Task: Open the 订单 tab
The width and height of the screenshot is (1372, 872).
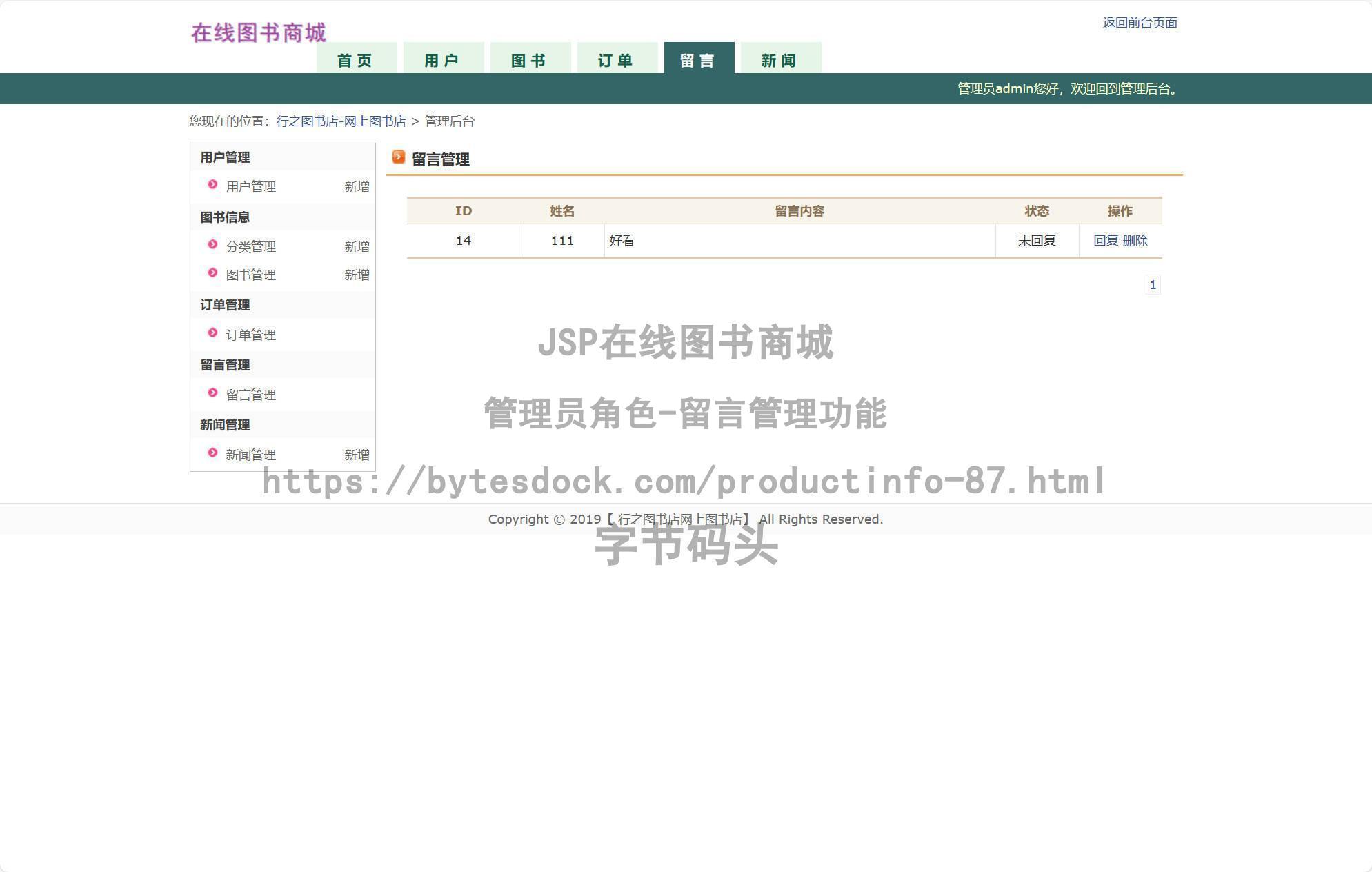Action: 617,58
